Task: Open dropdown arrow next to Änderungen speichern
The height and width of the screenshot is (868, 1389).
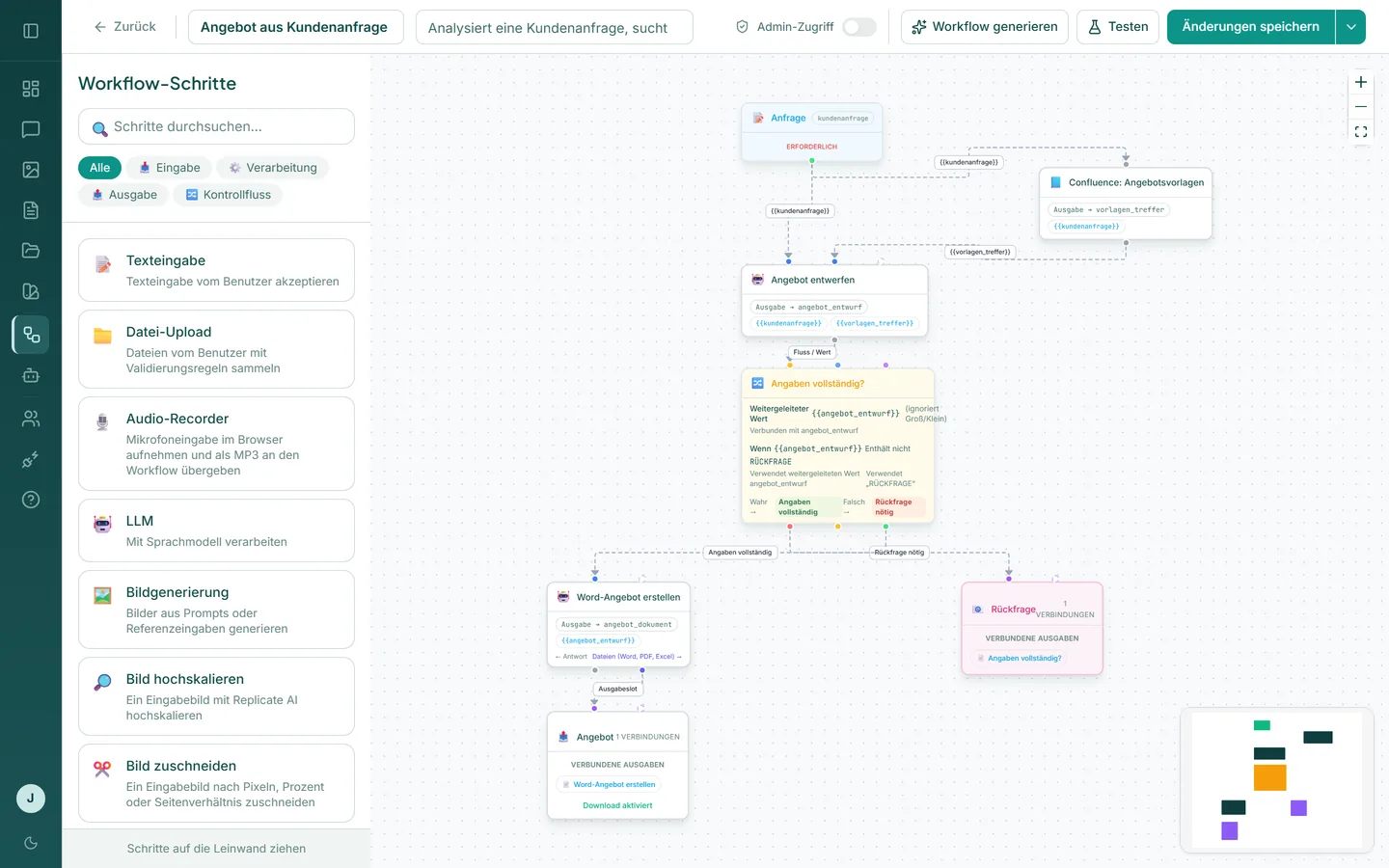Action: 1350,27
